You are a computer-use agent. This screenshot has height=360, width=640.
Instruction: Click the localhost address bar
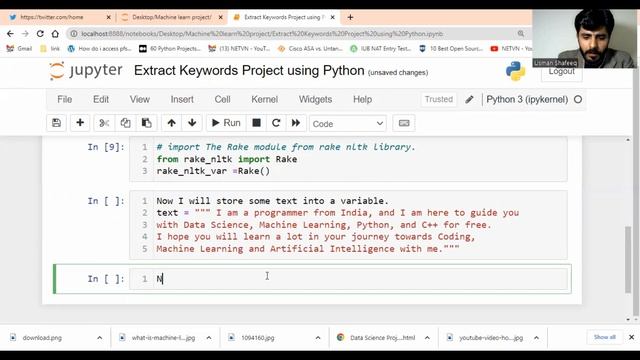pyautogui.click(x=261, y=33)
